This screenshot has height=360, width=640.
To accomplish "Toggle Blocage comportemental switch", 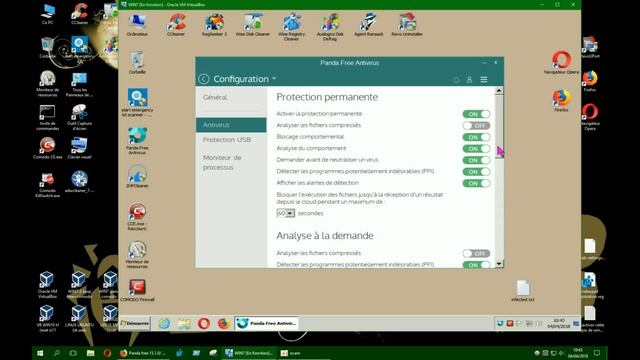I will pos(476,137).
